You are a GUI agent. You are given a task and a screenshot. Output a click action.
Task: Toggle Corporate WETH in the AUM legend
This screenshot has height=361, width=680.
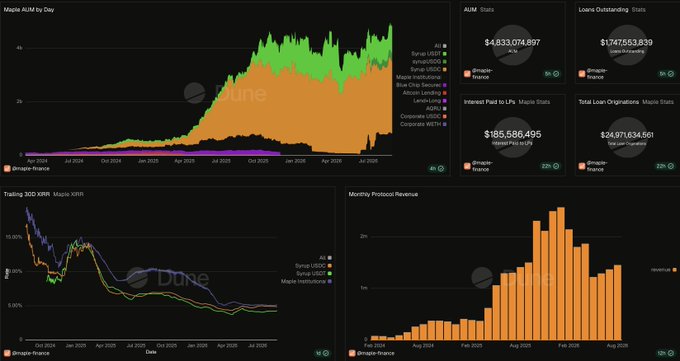[x=423, y=124]
